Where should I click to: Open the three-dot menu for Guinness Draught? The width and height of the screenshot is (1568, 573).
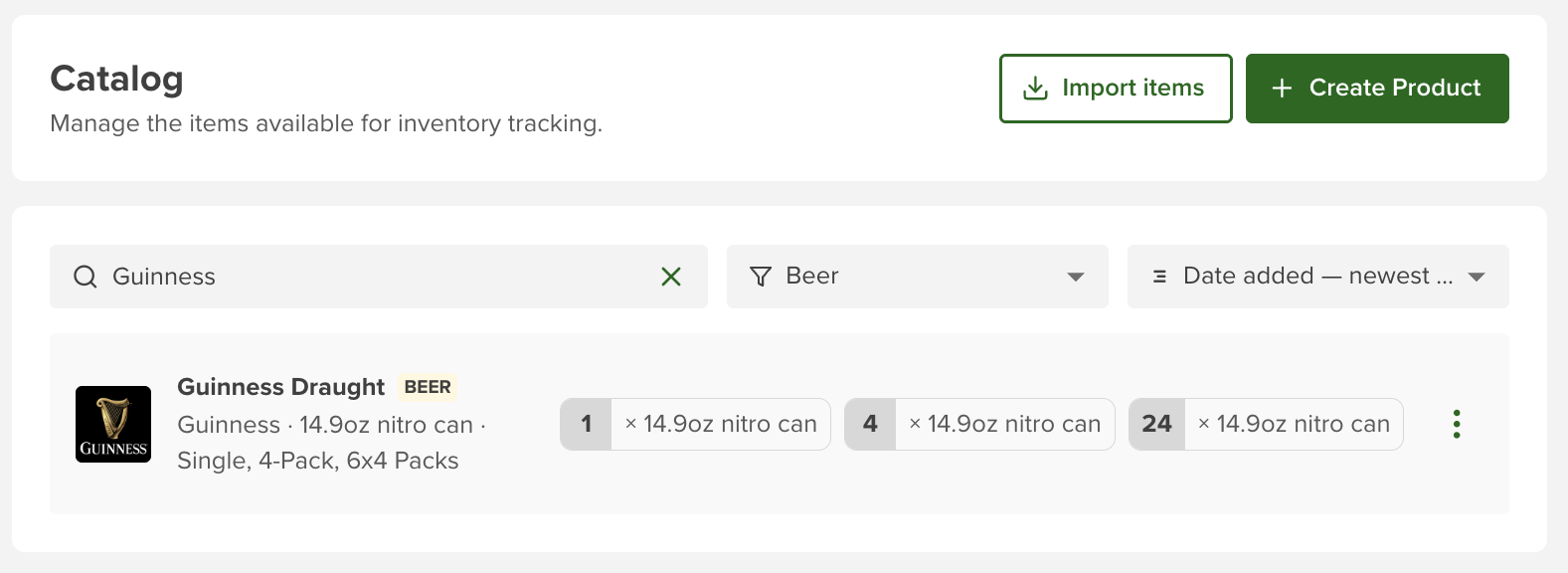(1457, 424)
